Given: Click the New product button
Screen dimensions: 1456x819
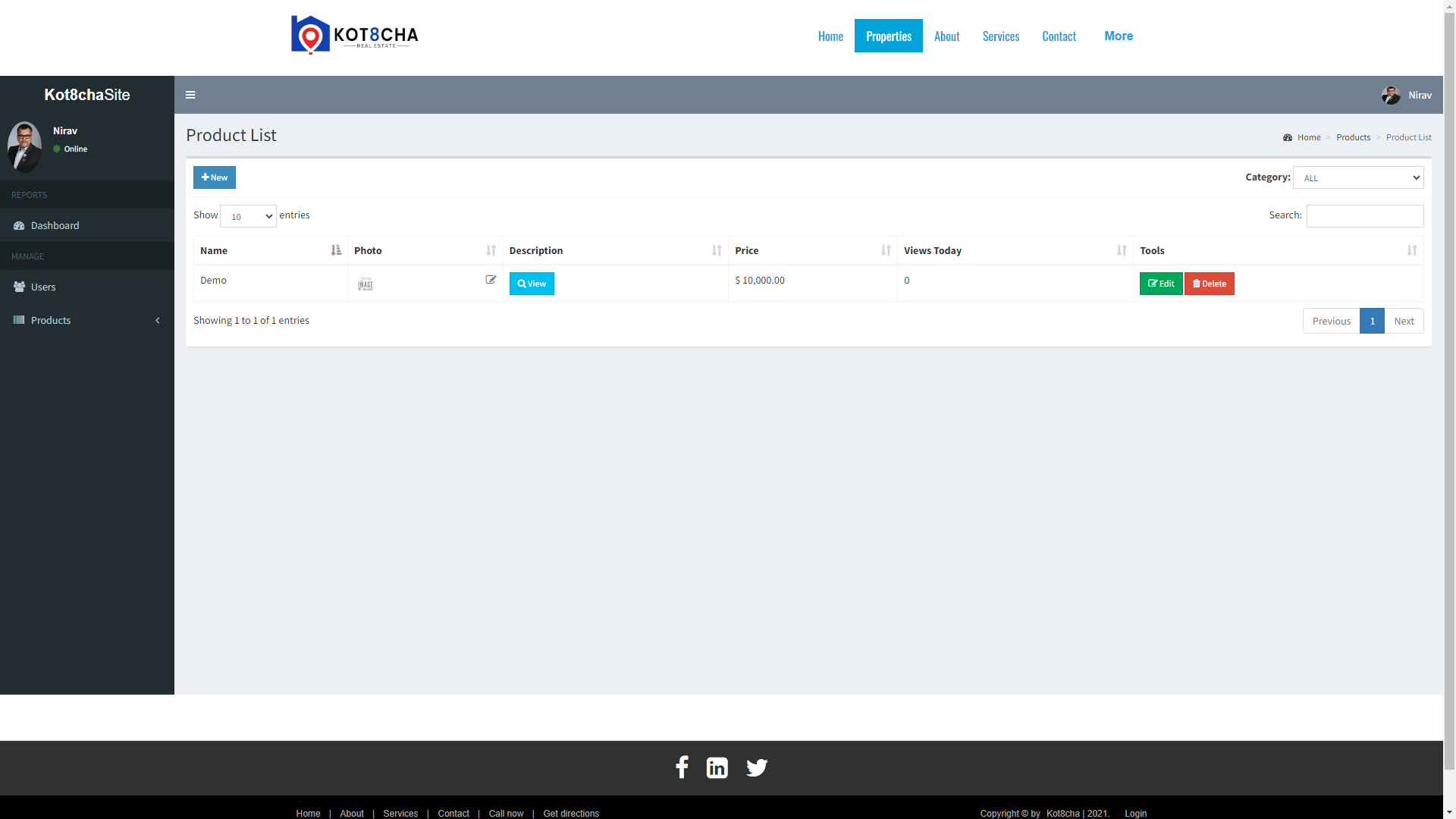Looking at the screenshot, I should tap(215, 177).
